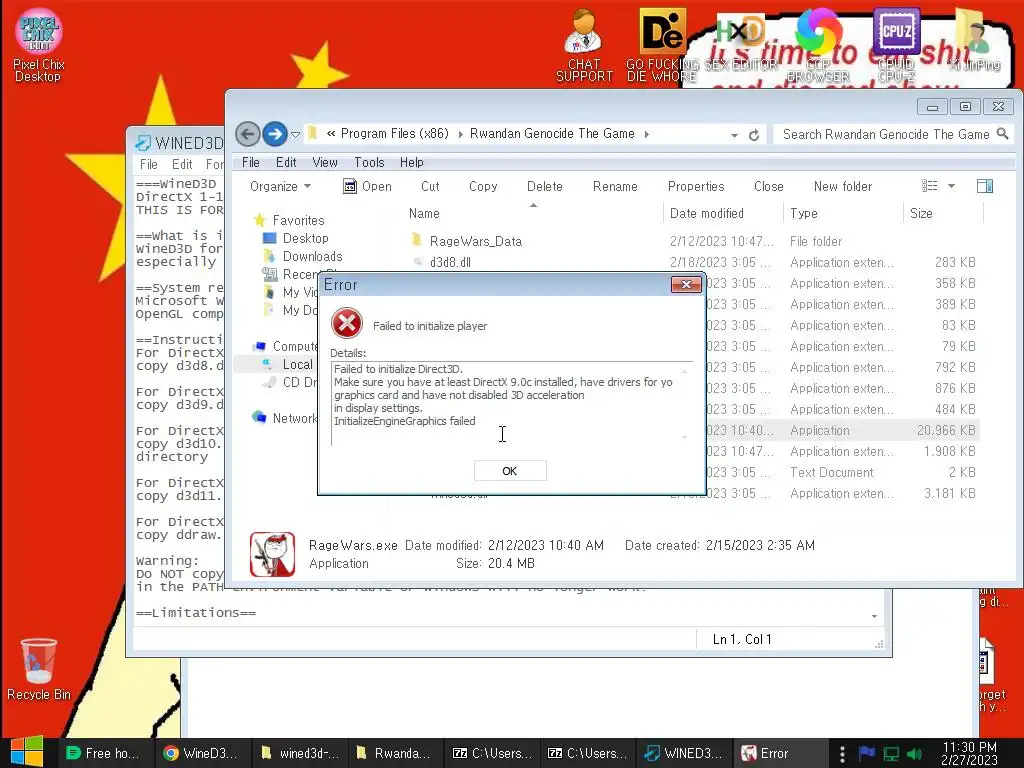1024x768 pixels.
Task: Close the Error dialog with X
Action: pos(686,284)
